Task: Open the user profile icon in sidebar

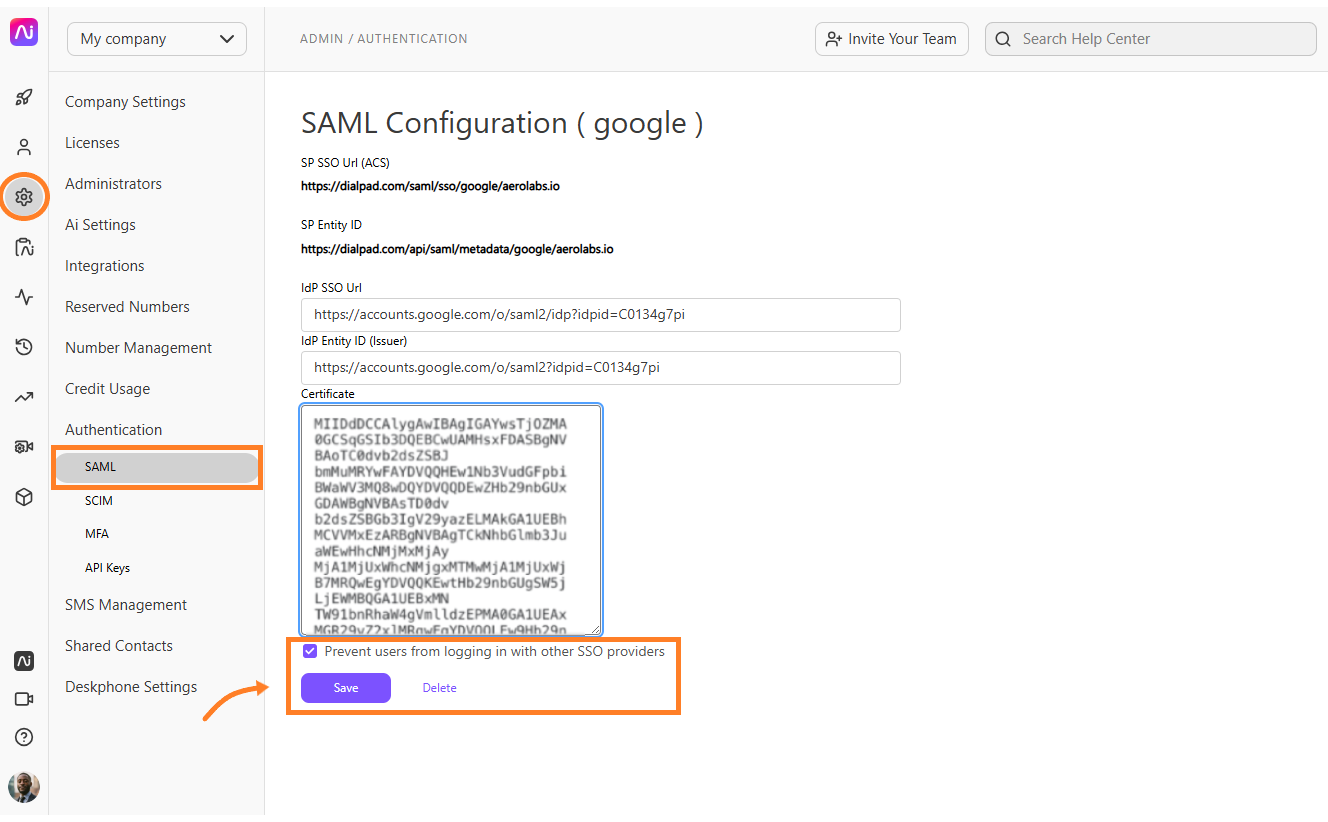Action: pyautogui.click(x=24, y=147)
